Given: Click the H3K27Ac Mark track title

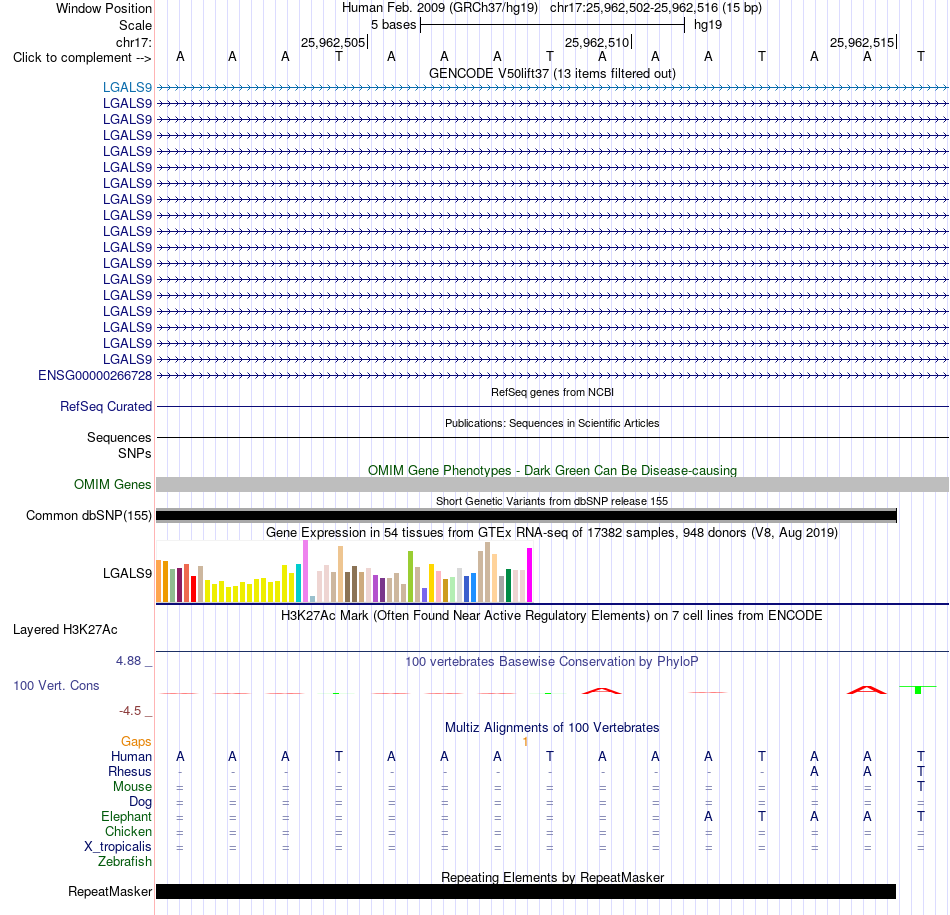Looking at the screenshot, I should point(552,616).
